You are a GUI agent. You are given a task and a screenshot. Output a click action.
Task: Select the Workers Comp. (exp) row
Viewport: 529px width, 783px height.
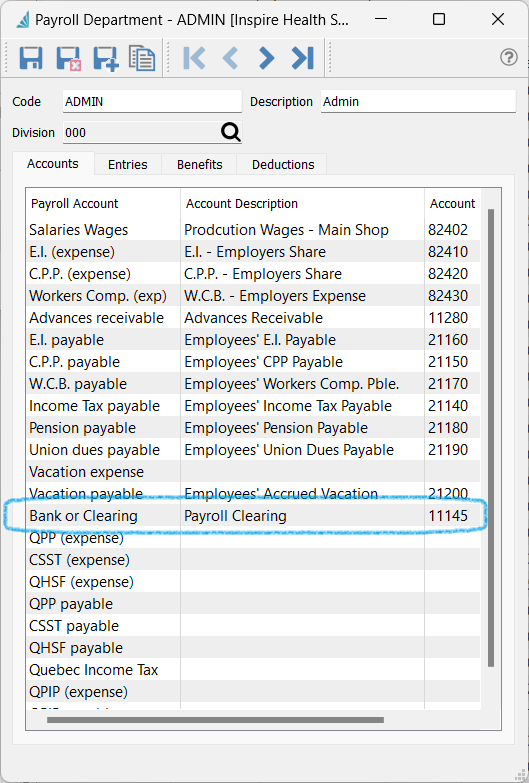[253, 296]
